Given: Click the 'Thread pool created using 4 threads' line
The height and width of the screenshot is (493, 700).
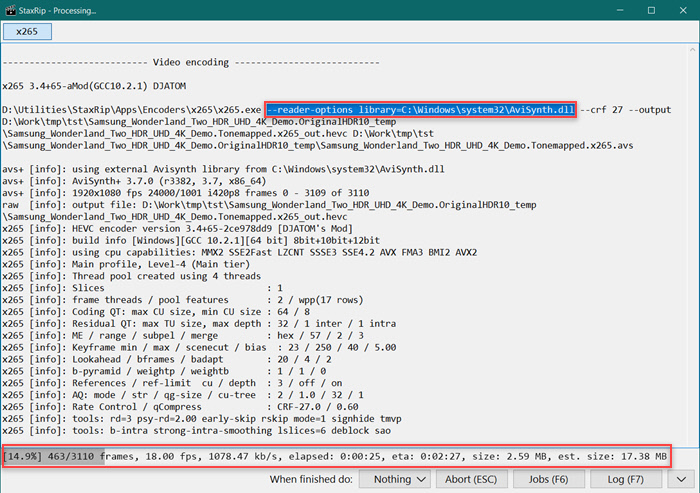Looking at the screenshot, I should click(x=131, y=276).
